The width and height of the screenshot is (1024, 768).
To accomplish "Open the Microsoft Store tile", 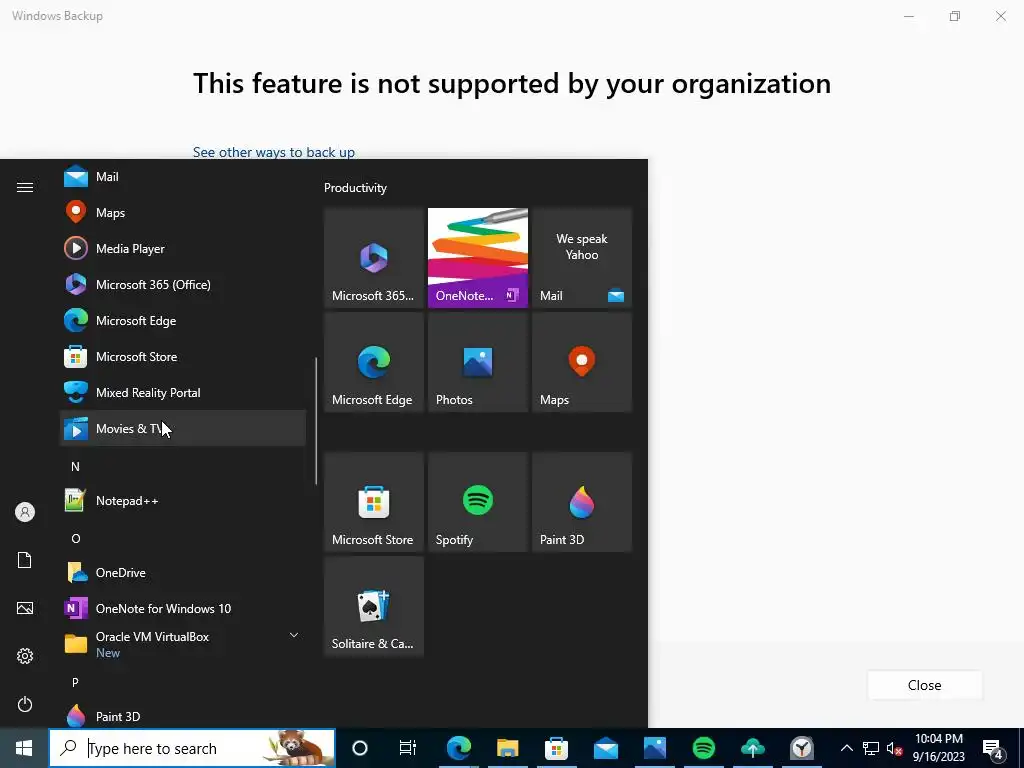I will point(374,502).
